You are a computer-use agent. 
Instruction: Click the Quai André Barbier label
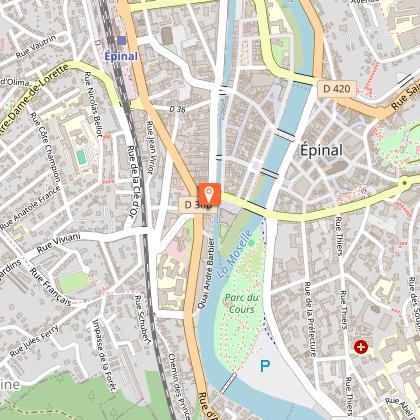coord(206,273)
